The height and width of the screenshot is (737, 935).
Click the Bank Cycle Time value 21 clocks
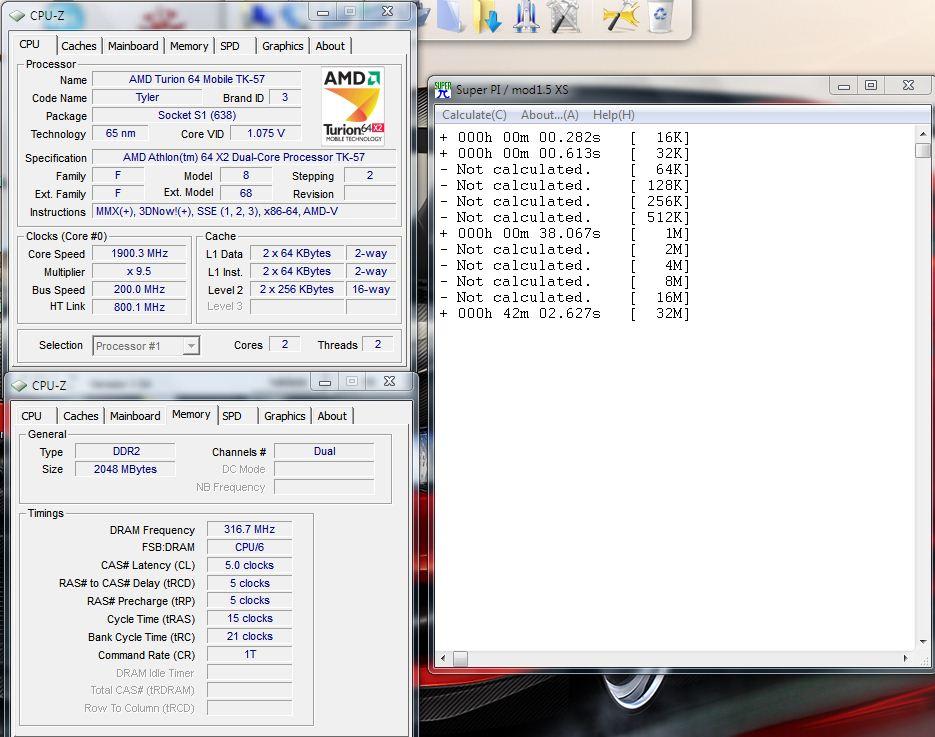249,637
